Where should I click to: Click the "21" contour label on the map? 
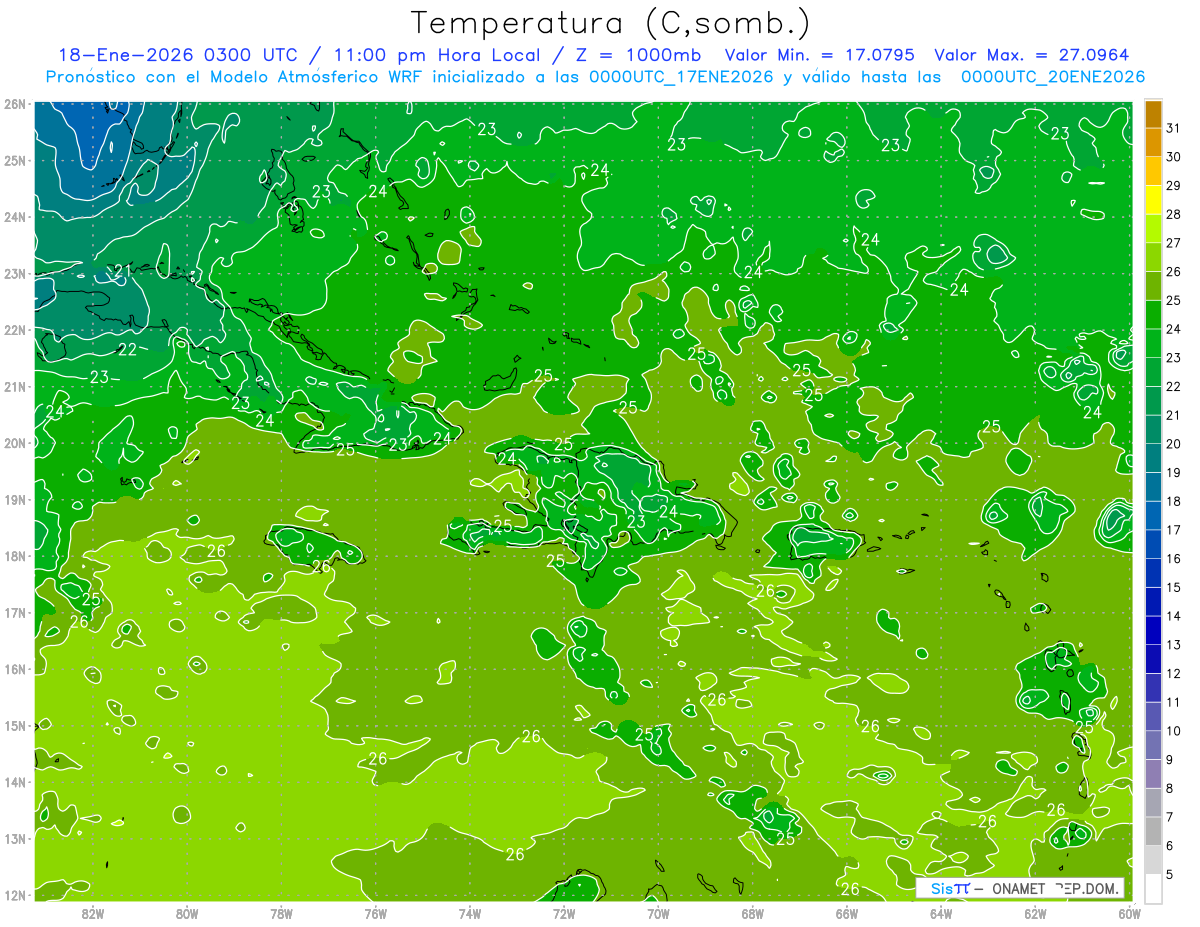[x=123, y=271]
